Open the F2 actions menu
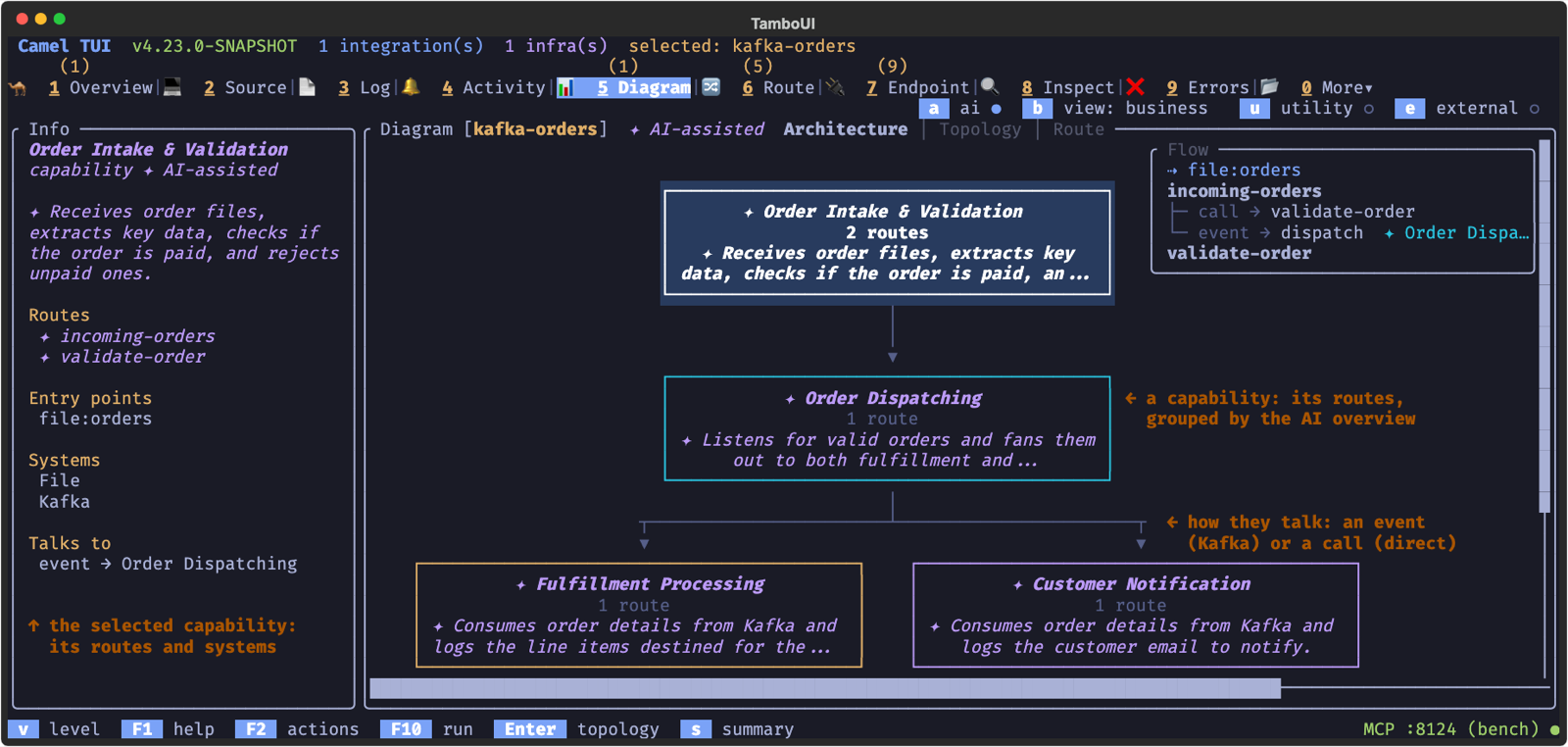Screen dimensions: 1568x747 coord(297,729)
